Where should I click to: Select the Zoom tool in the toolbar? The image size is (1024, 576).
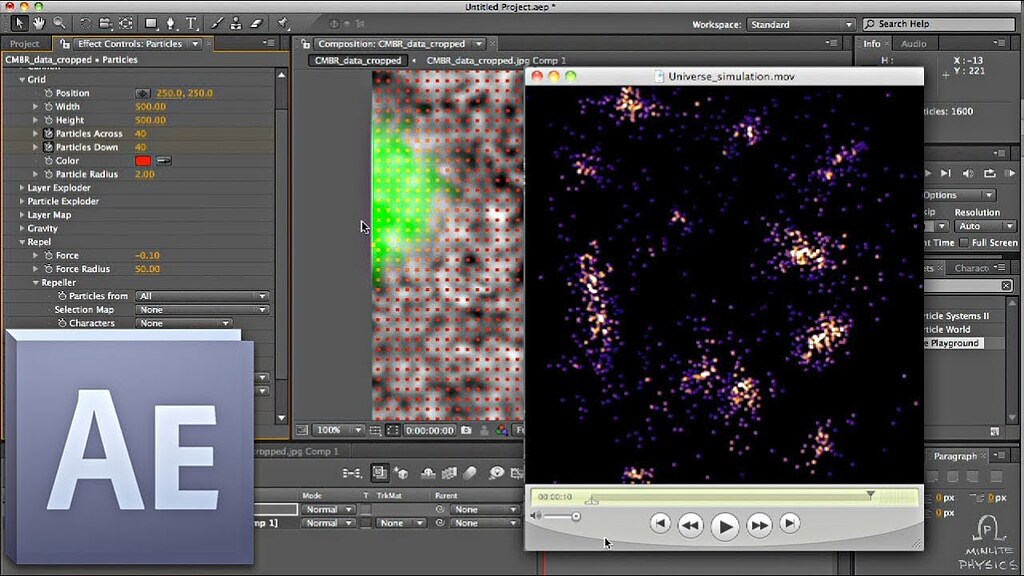[58, 21]
